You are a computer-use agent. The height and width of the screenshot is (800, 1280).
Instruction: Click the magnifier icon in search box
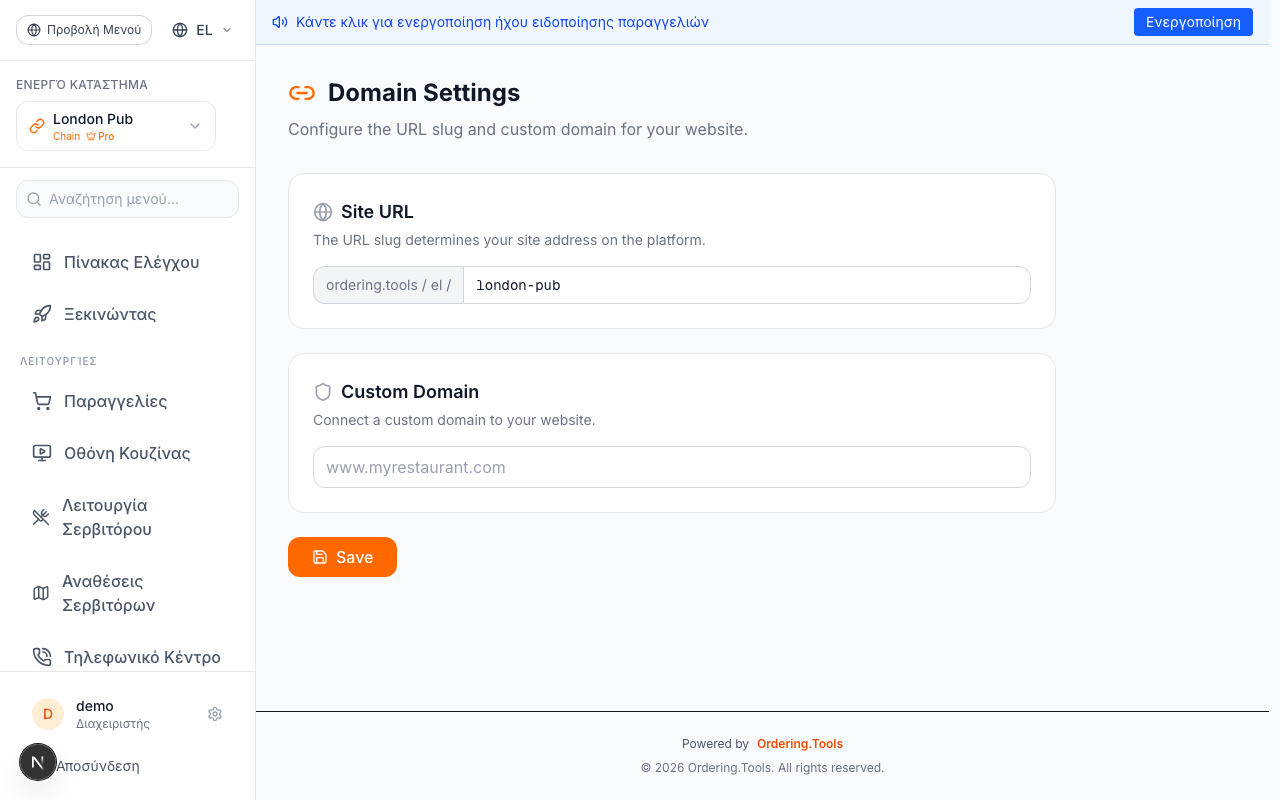coord(34,199)
